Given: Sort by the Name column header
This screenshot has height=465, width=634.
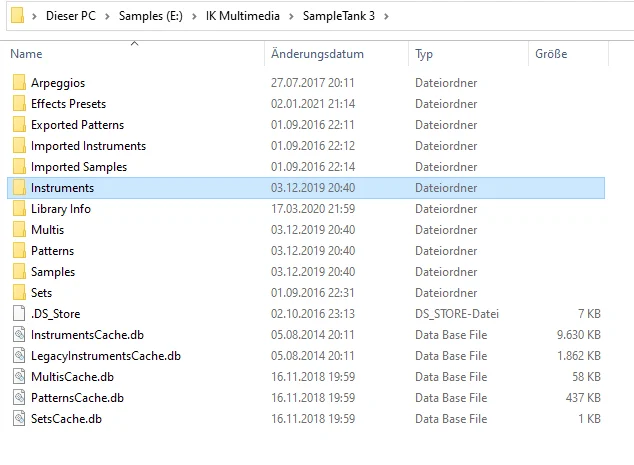Looking at the screenshot, I should point(135,53).
